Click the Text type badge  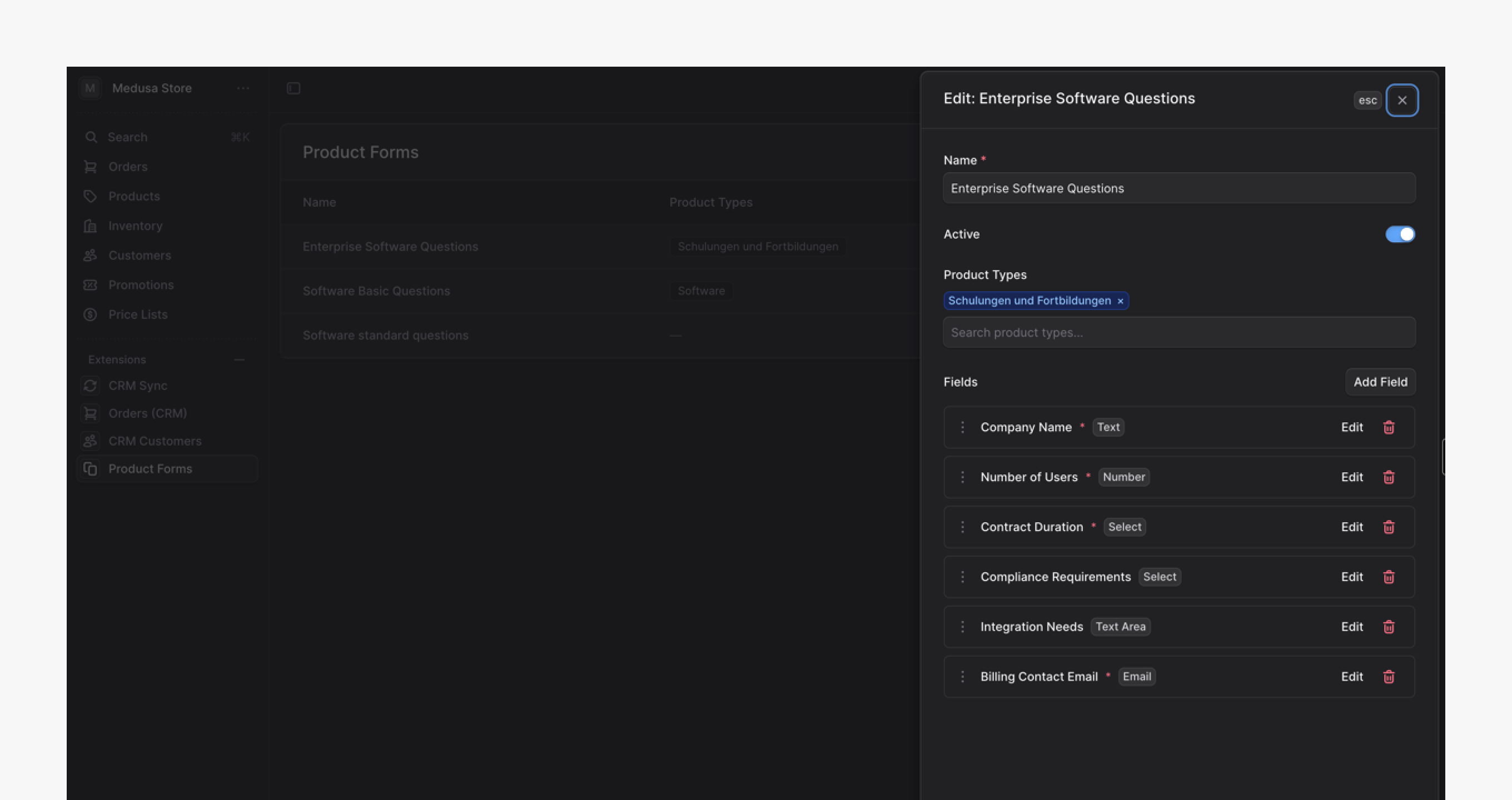tap(1108, 427)
